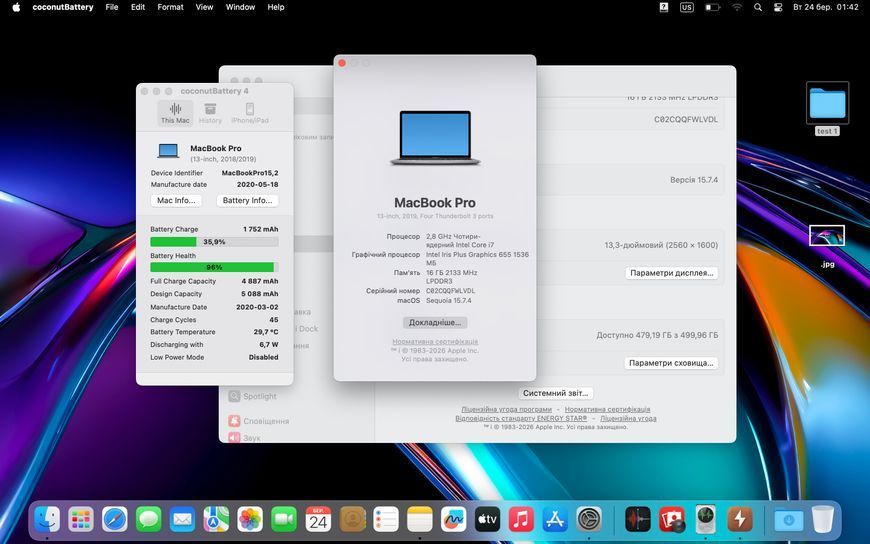Open Music from the Dock
This screenshot has width=870, height=544.
(x=522, y=520)
